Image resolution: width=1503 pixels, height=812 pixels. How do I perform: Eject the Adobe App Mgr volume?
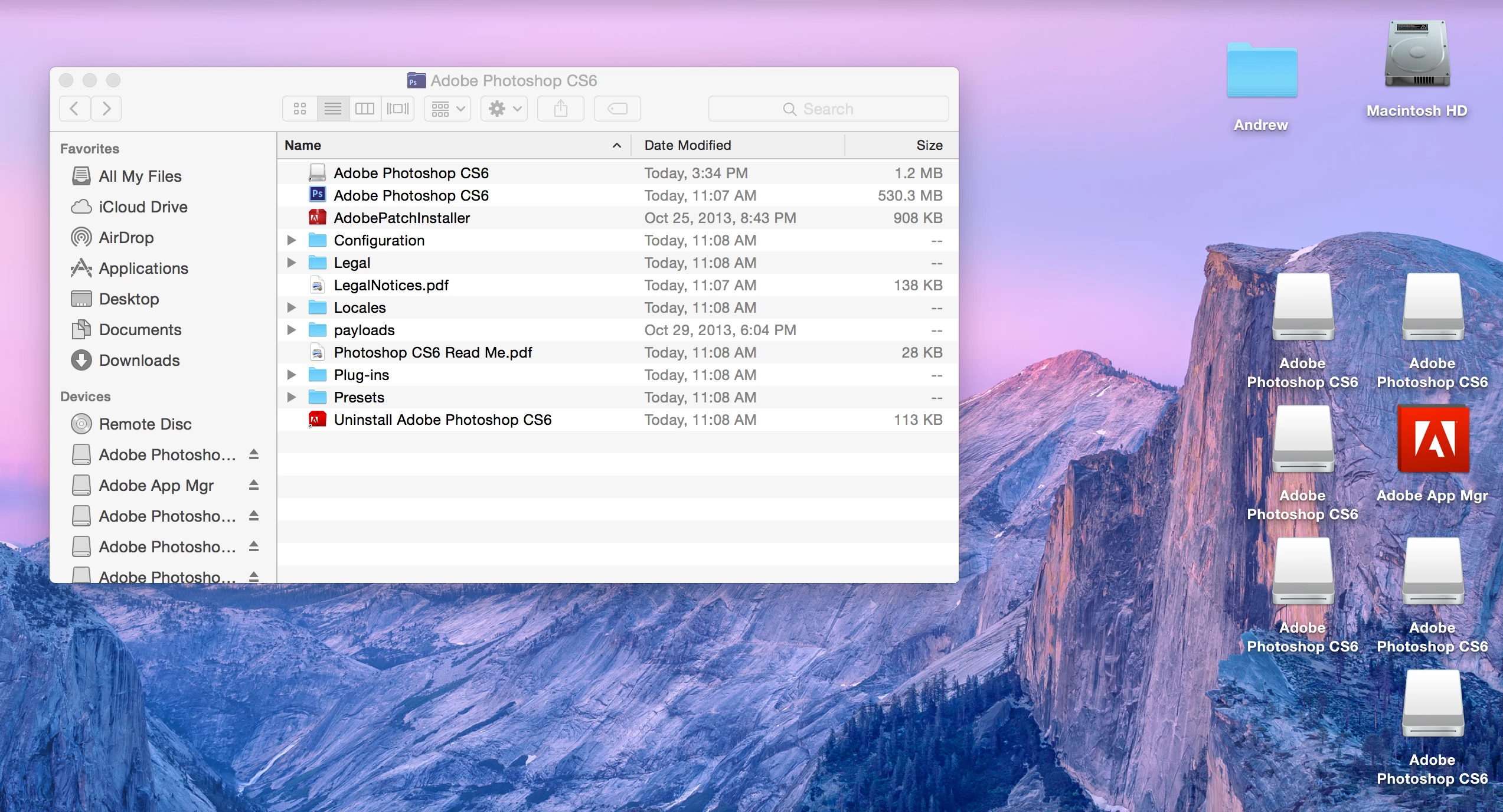click(x=254, y=485)
